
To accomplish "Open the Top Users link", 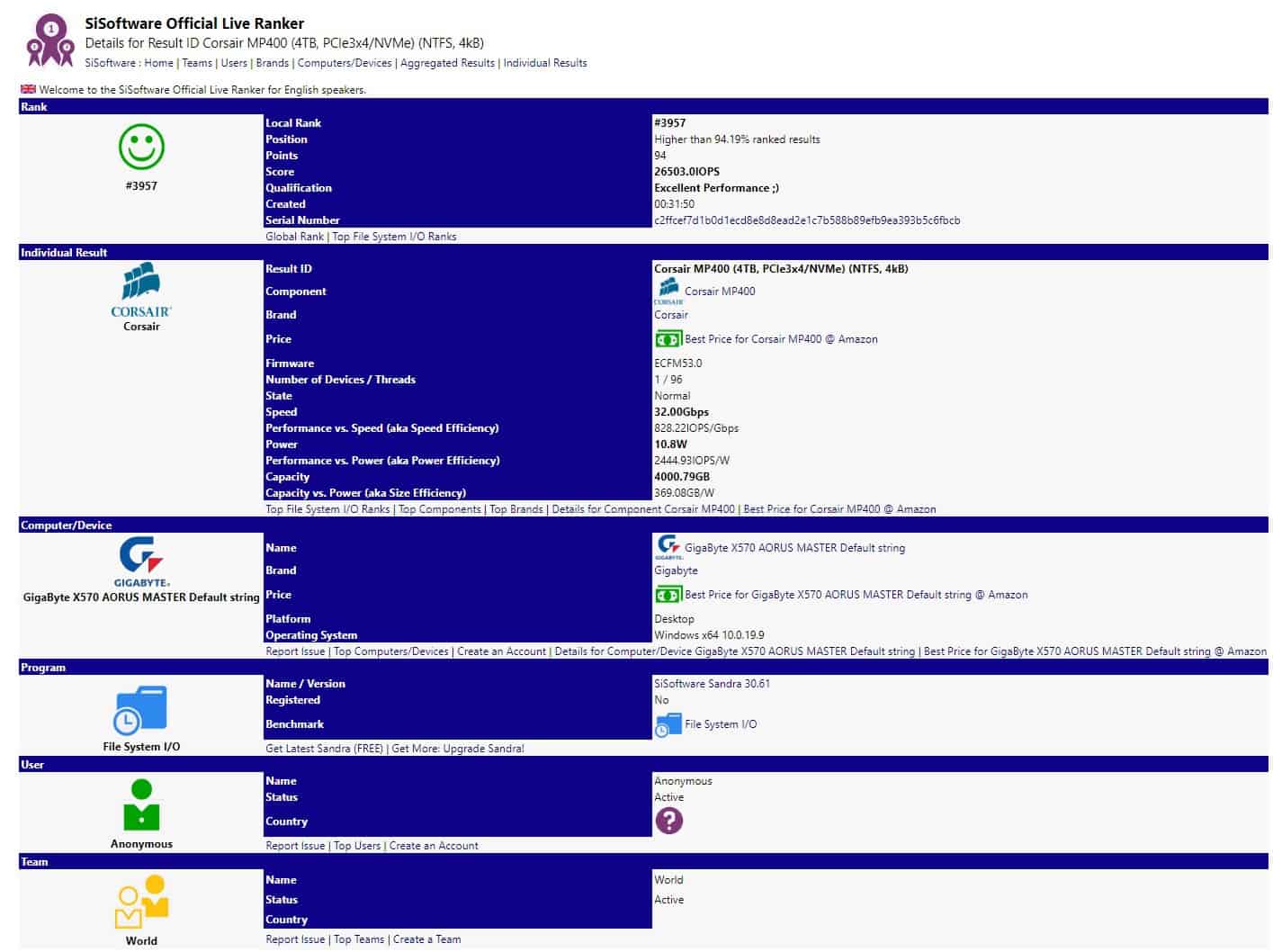I will click(x=357, y=846).
